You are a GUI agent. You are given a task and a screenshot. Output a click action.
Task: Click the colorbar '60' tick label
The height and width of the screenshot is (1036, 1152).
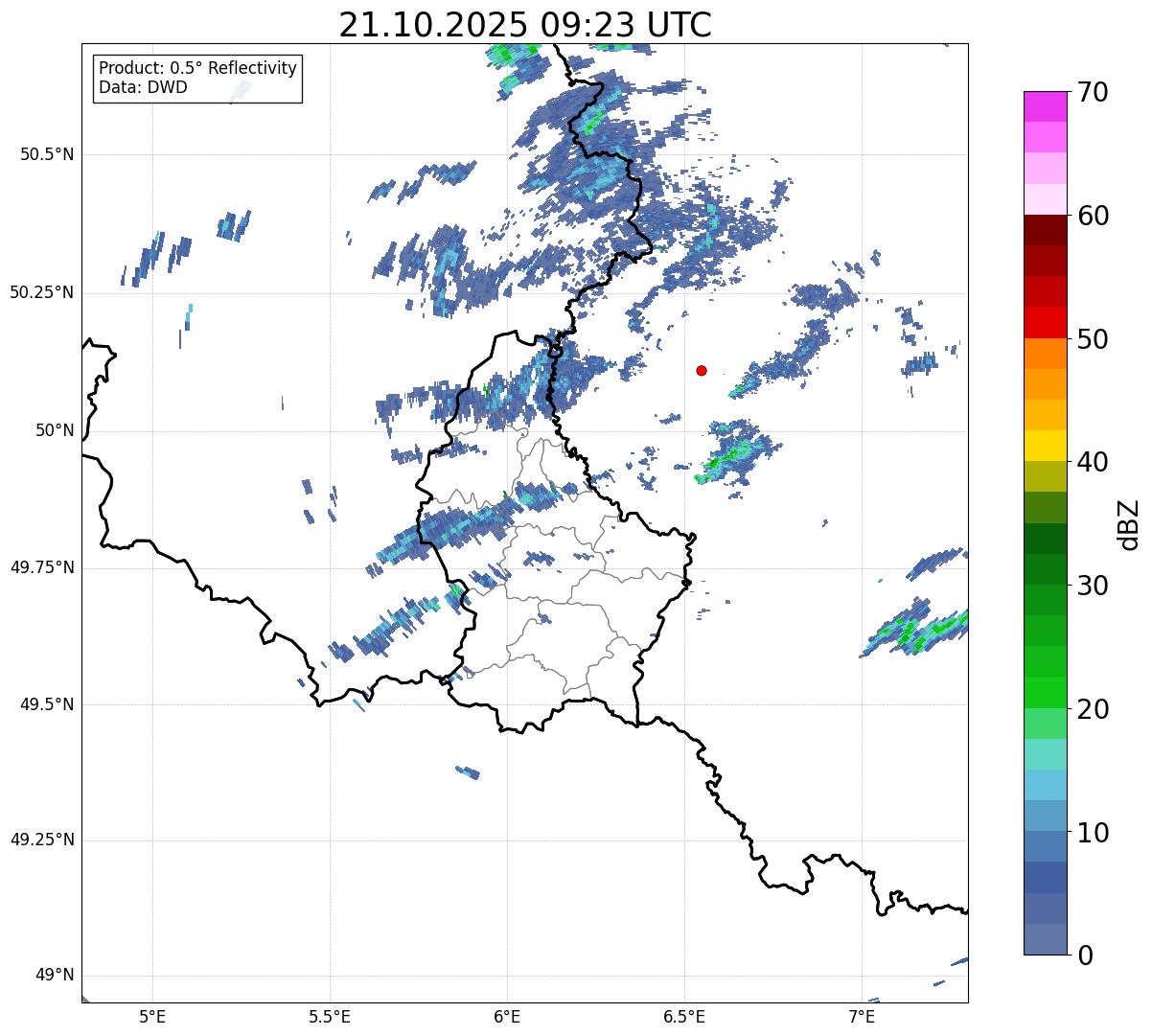point(1093,216)
